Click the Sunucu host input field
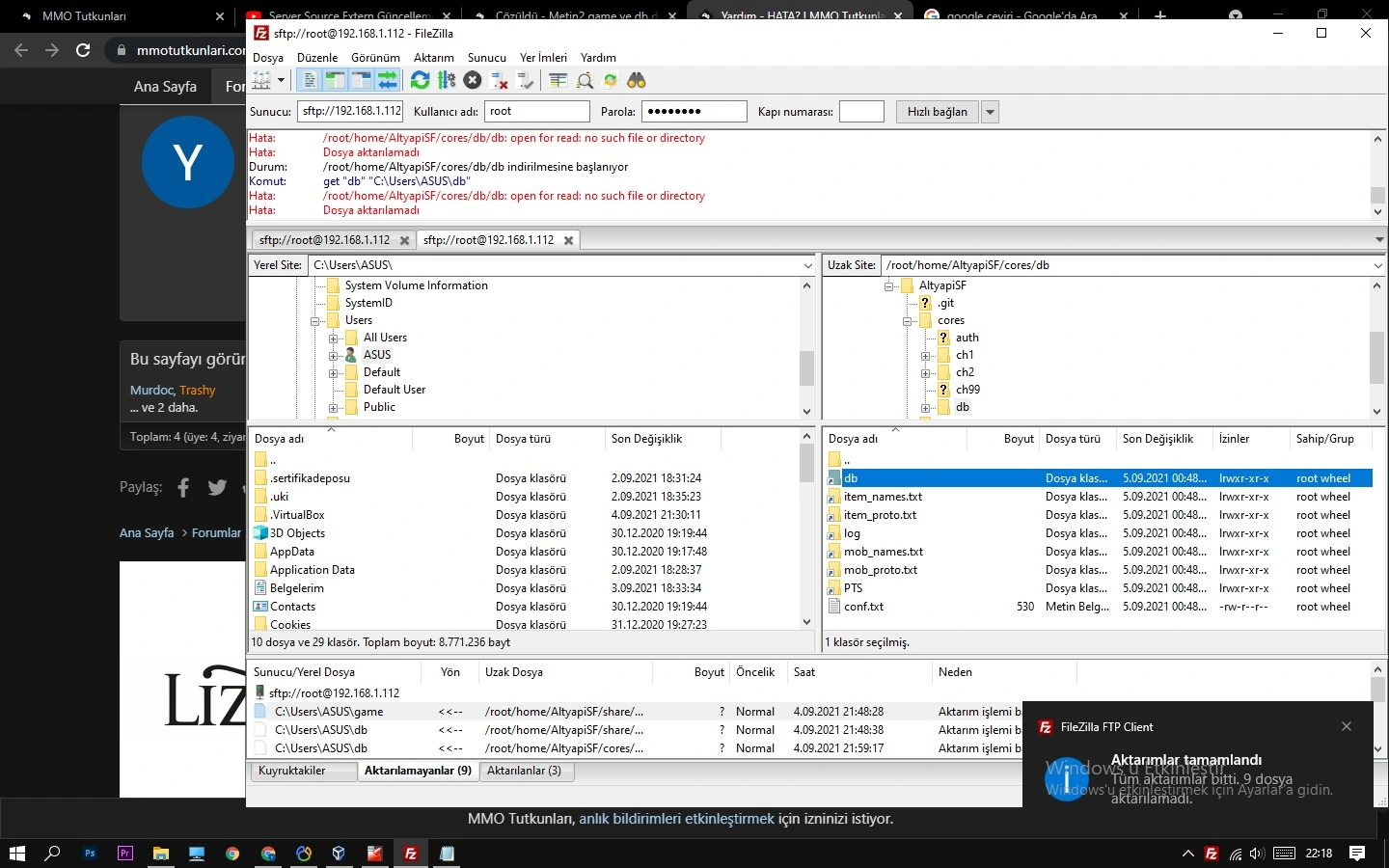 point(350,112)
